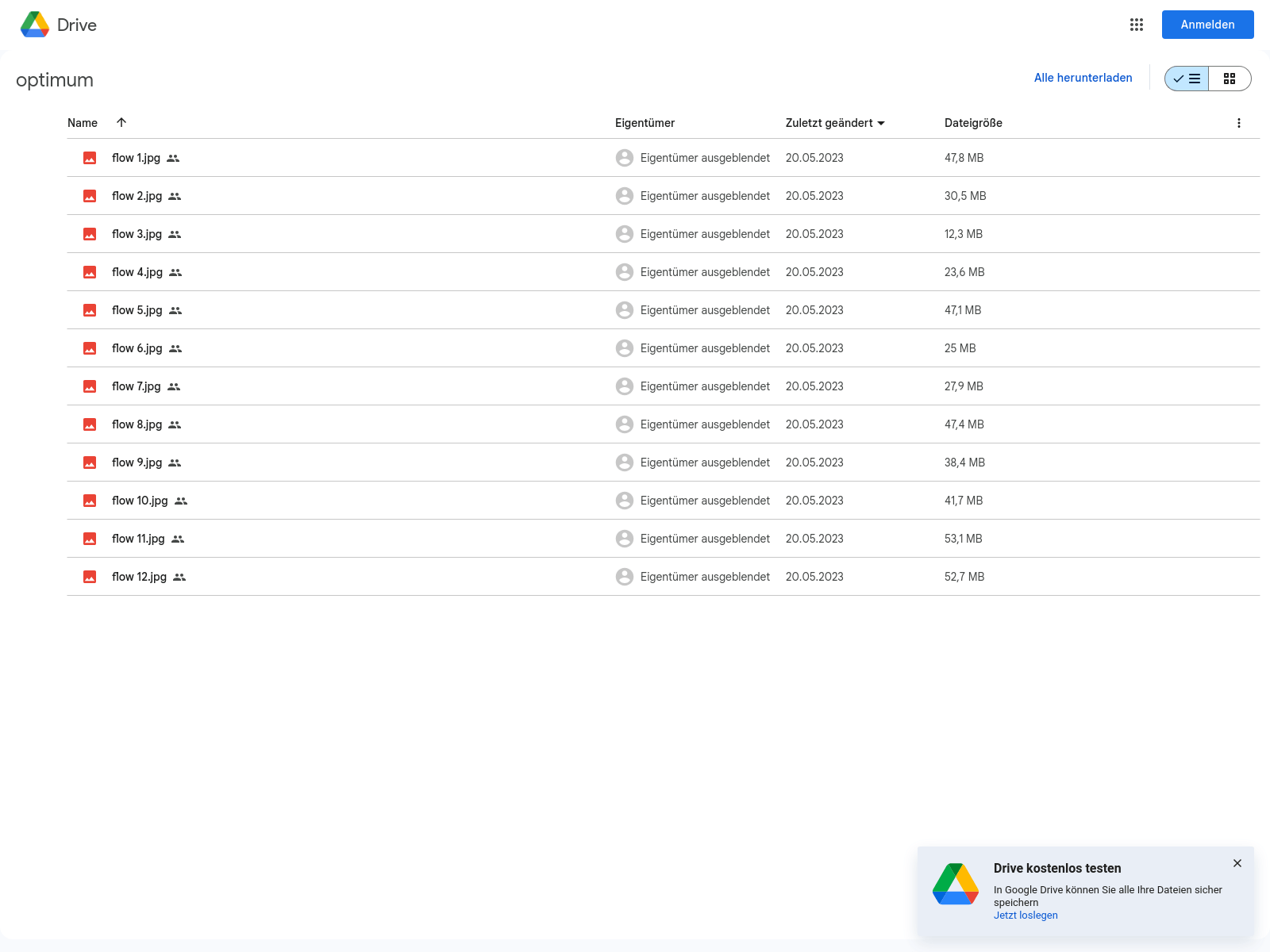Click the 38,4 MB file size
The height and width of the screenshot is (952, 1270).
(964, 463)
